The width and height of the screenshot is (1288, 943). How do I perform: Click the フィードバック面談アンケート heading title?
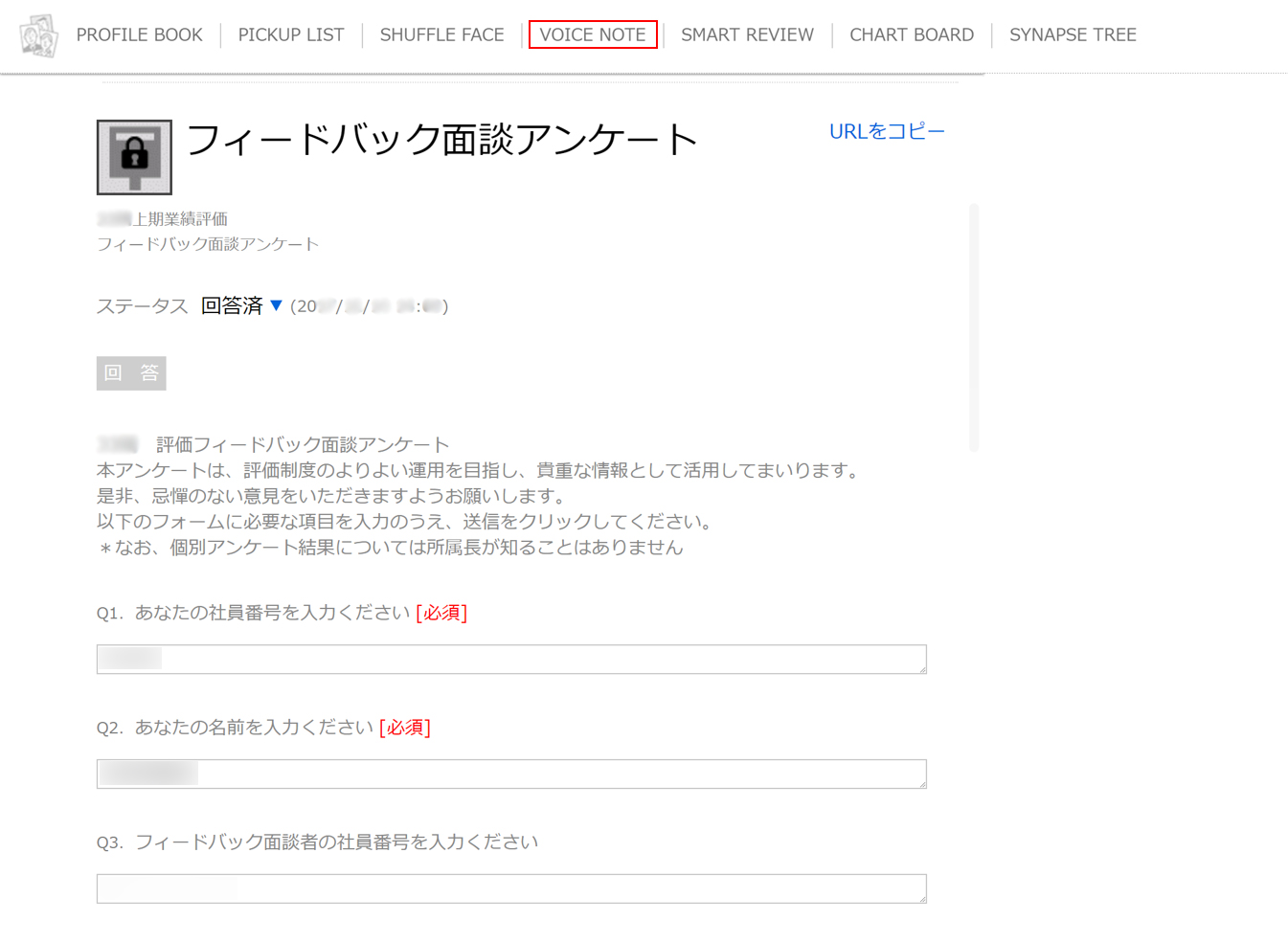click(x=441, y=140)
